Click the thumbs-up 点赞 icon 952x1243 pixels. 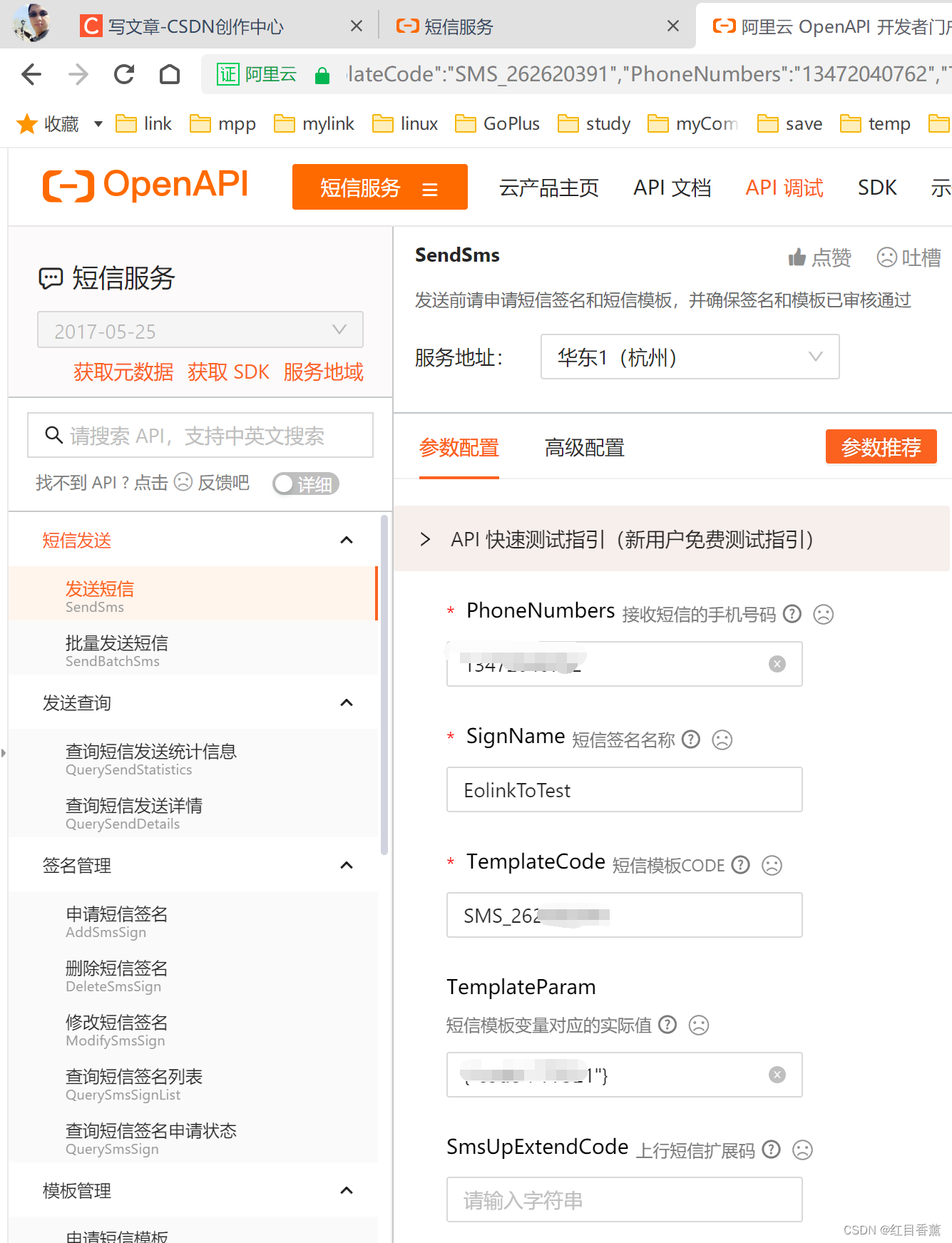(797, 257)
